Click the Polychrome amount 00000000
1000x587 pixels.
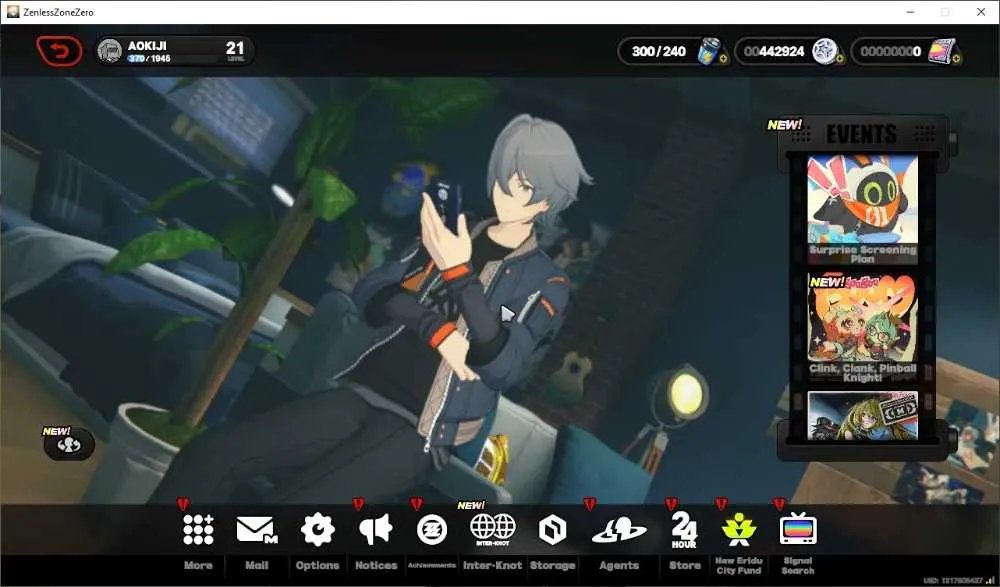point(890,51)
